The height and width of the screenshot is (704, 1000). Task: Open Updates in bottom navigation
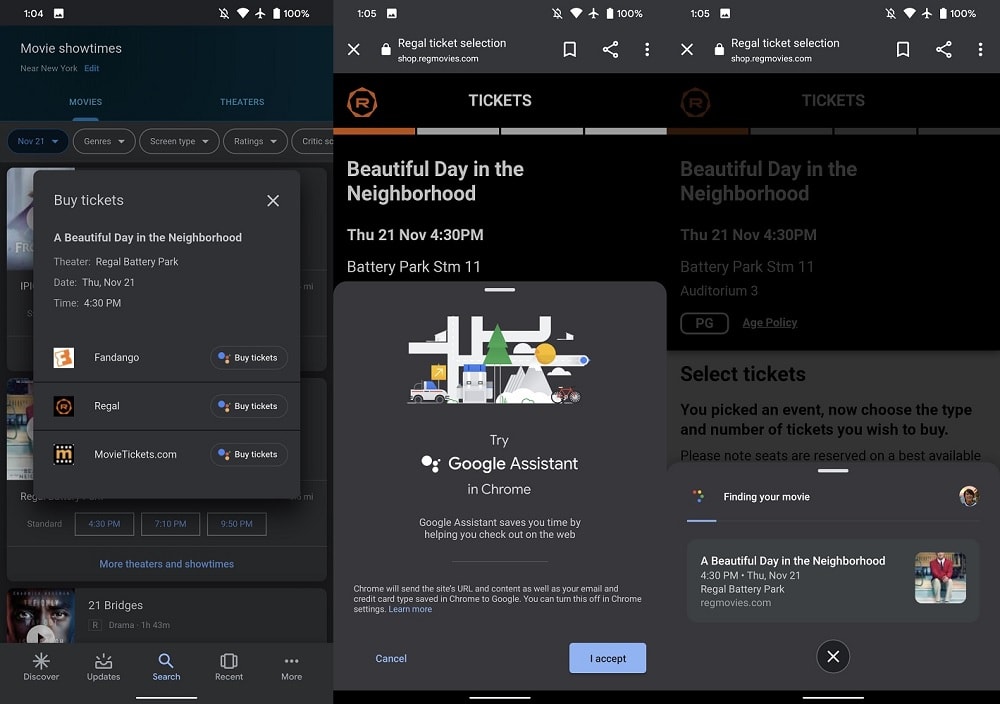[103, 667]
